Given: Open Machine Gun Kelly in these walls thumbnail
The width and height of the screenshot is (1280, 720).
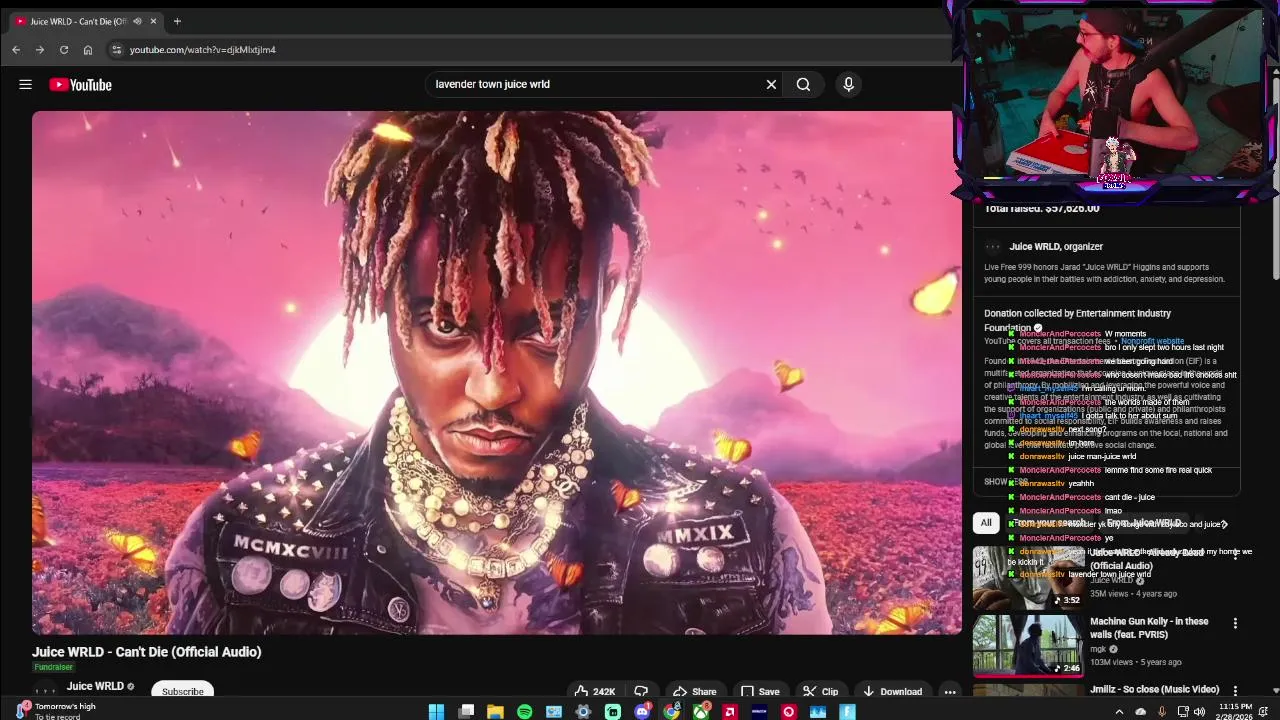Looking at the screenshot, I should click(1028, 645).
